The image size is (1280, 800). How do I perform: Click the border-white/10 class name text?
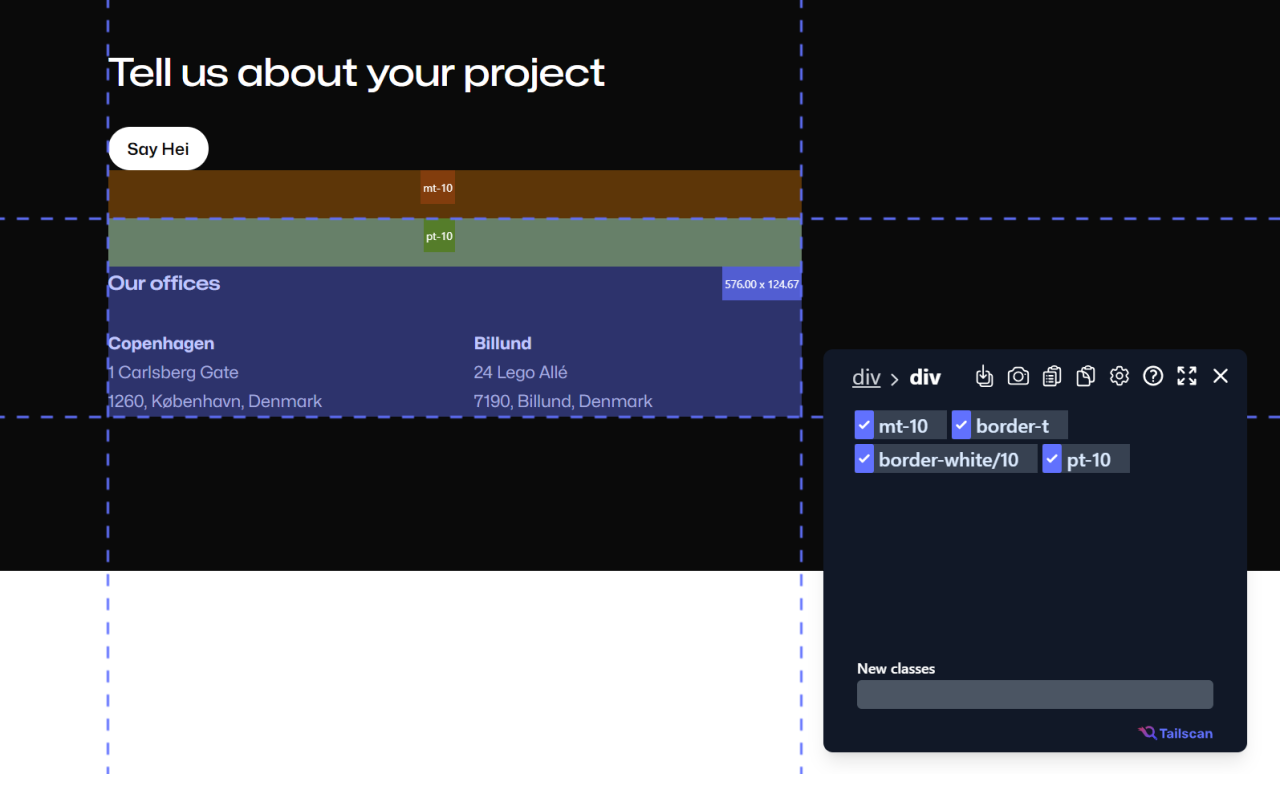(948, 460)
